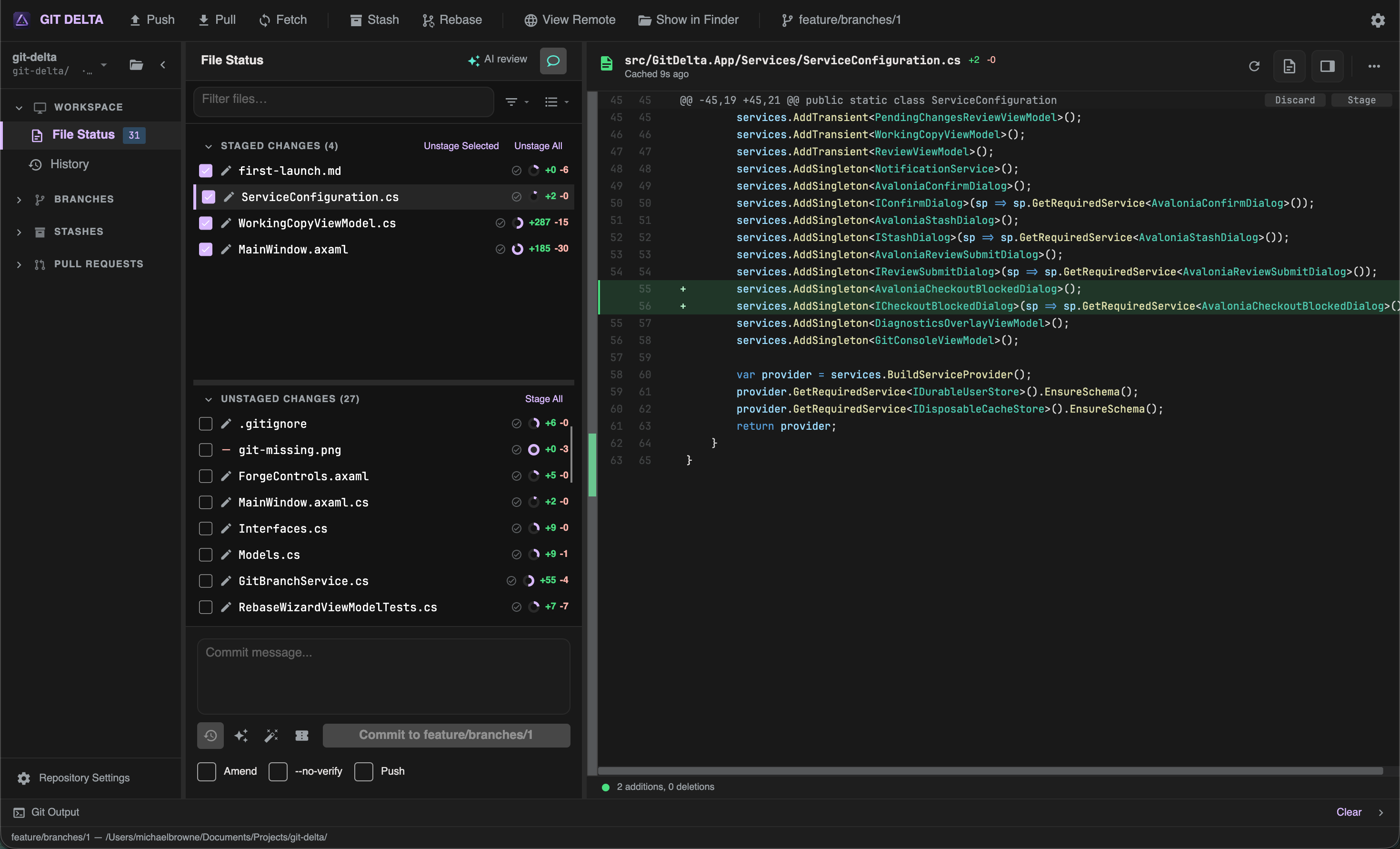
Task: Open the chat bubble icon beside AI review
Action: (553, 61)
